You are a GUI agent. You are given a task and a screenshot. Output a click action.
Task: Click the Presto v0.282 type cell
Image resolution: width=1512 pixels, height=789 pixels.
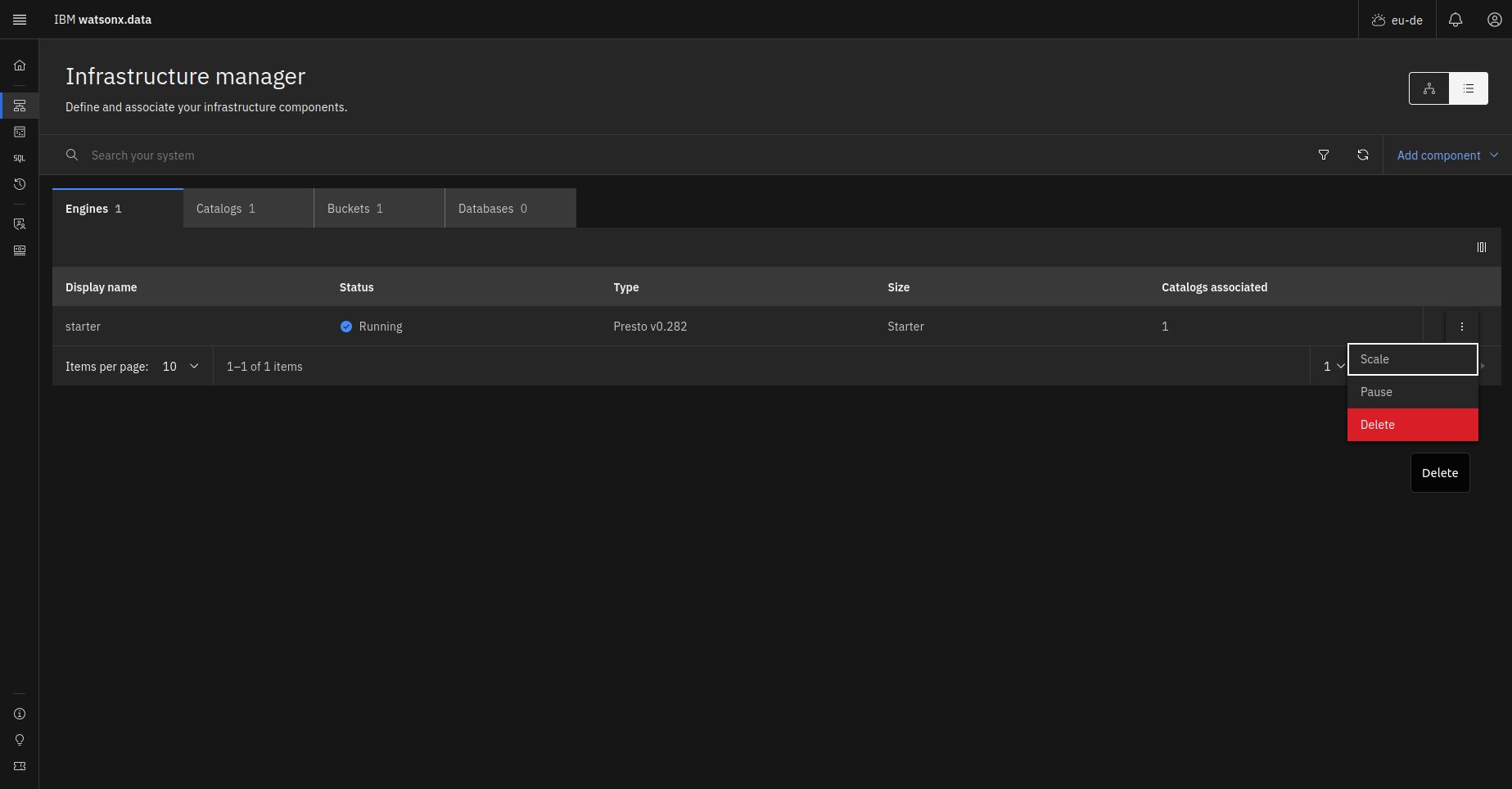[x=650, y=327]
